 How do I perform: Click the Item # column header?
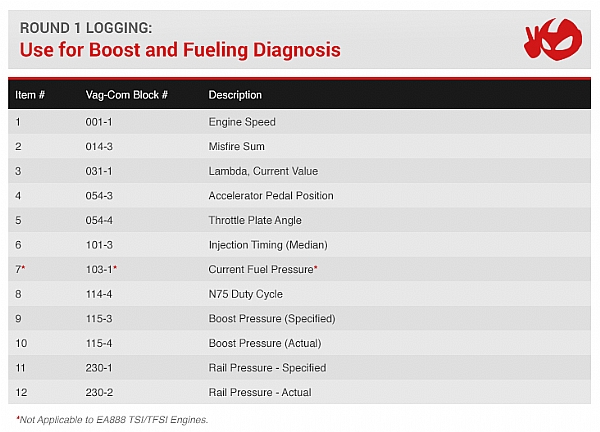pyautogui.click(x=30, y=95)
